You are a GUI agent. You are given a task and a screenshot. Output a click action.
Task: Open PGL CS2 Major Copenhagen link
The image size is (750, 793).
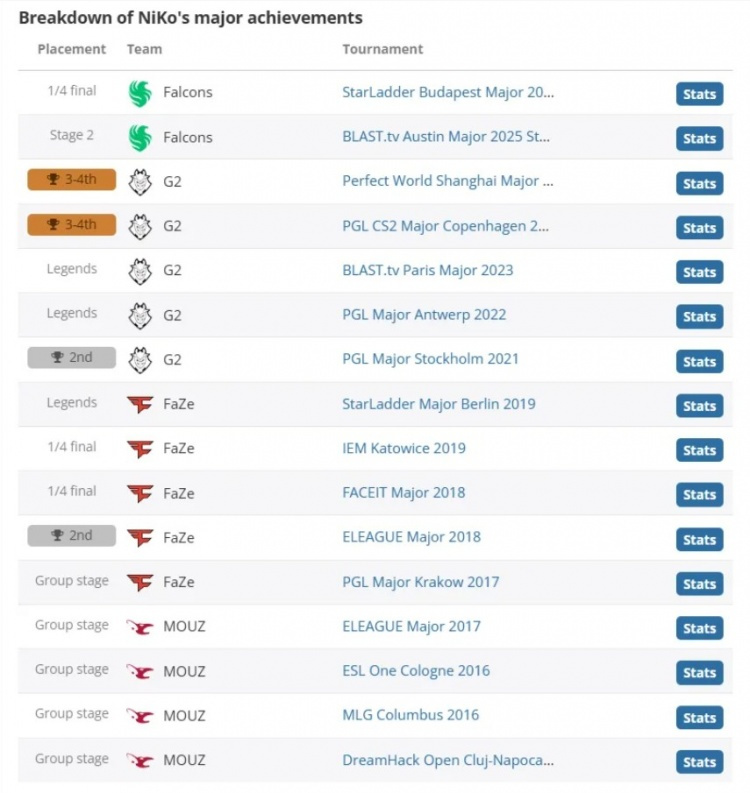(x=446, y=226)
